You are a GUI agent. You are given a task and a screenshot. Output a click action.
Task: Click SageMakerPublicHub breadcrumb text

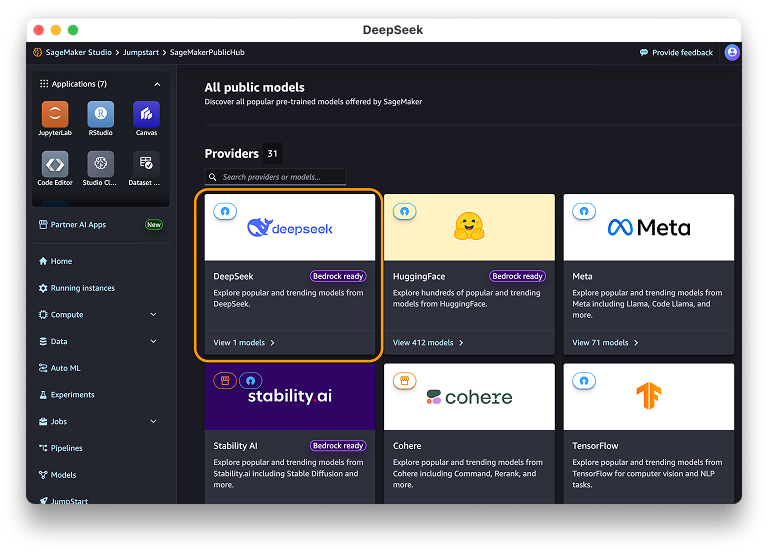pyautogui.click(x=207, y=52)
